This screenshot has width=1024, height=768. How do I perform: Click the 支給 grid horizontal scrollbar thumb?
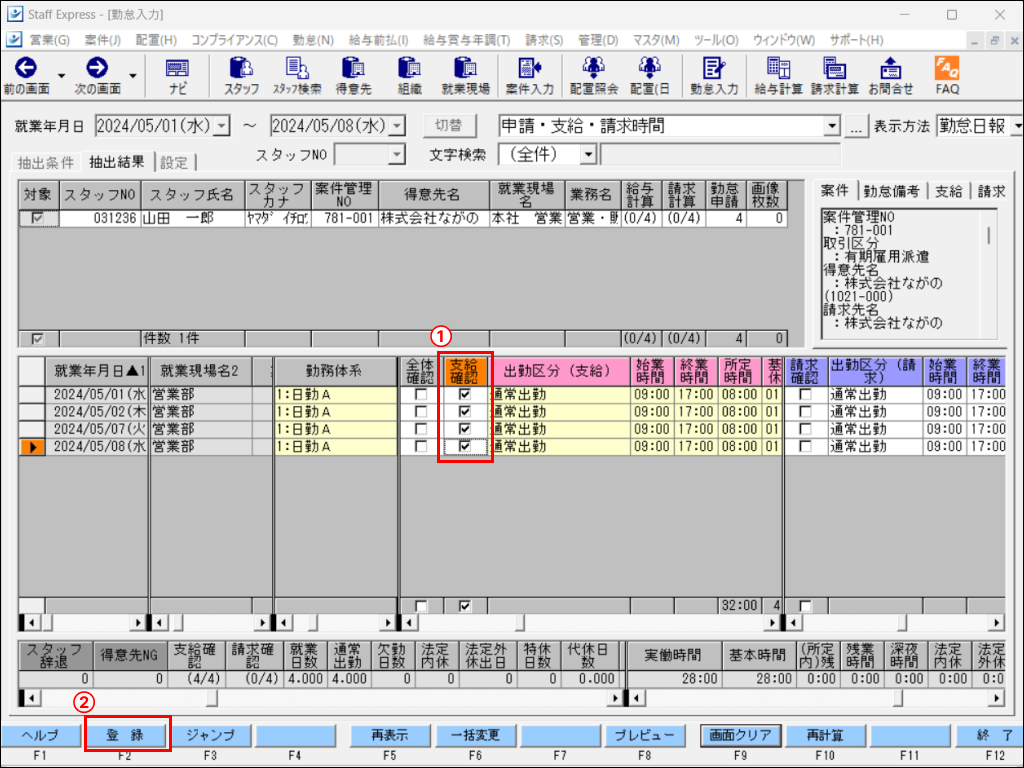pyautogui.click(x=520, y=622)
